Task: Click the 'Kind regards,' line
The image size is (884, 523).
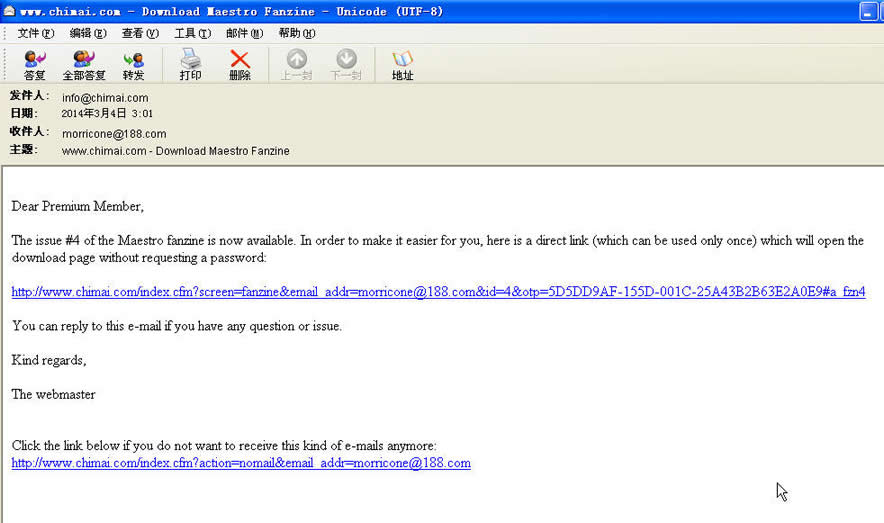Action: click(x=49, y=361)
